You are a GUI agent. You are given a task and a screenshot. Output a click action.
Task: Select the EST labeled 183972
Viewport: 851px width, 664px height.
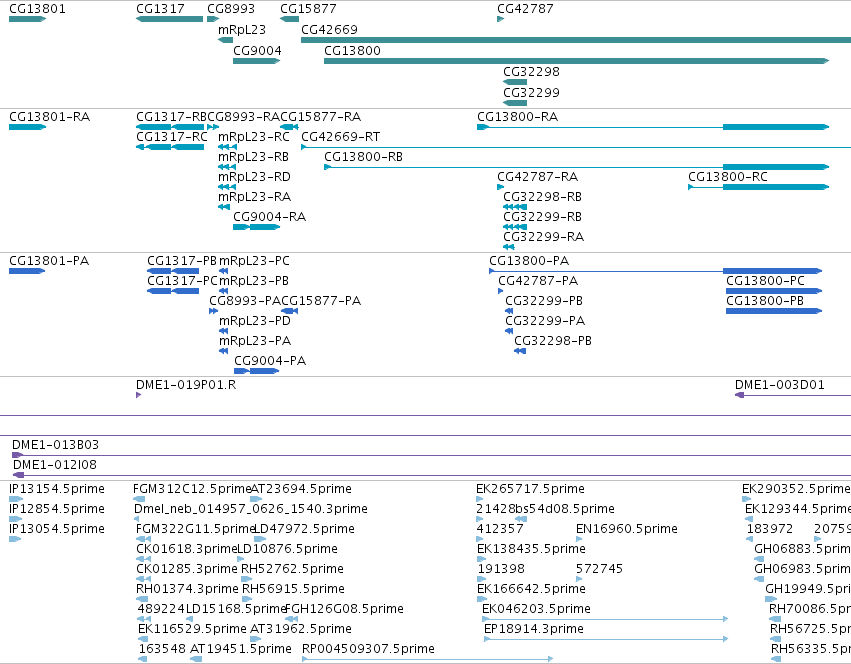coord(770,529)
